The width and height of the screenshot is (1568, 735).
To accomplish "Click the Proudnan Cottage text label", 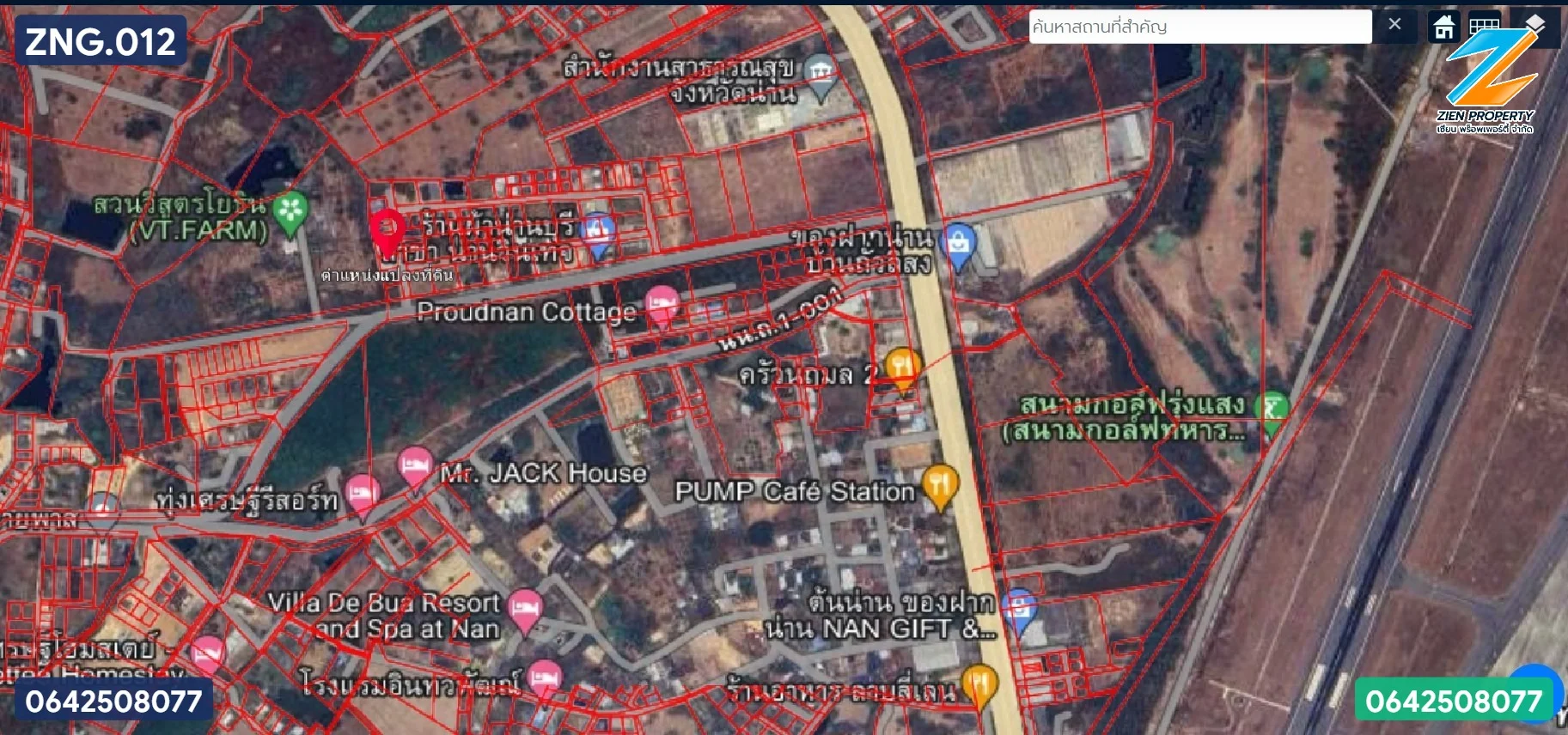I will [x=526, y=312].
